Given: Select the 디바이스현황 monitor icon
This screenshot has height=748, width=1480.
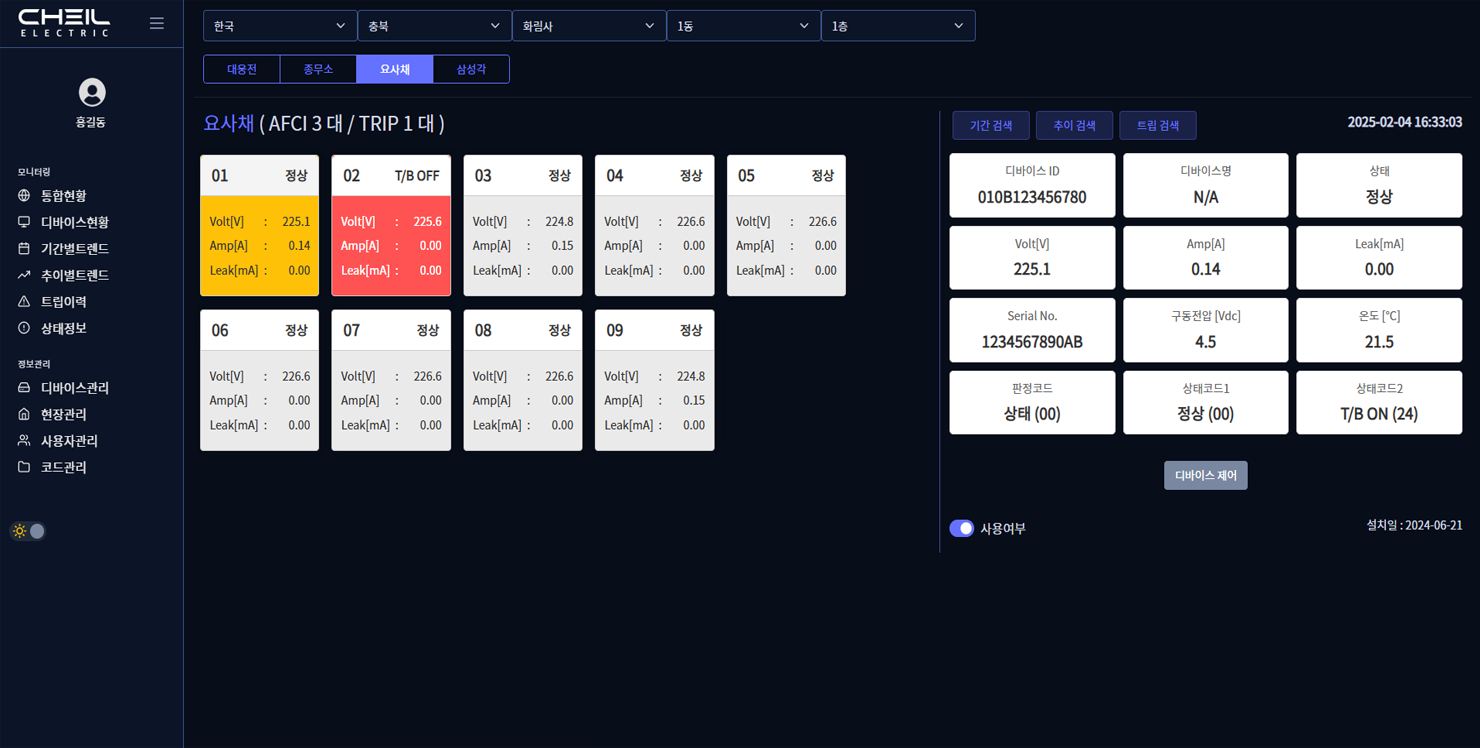Looking at the screenshot, I should point(24,222).
